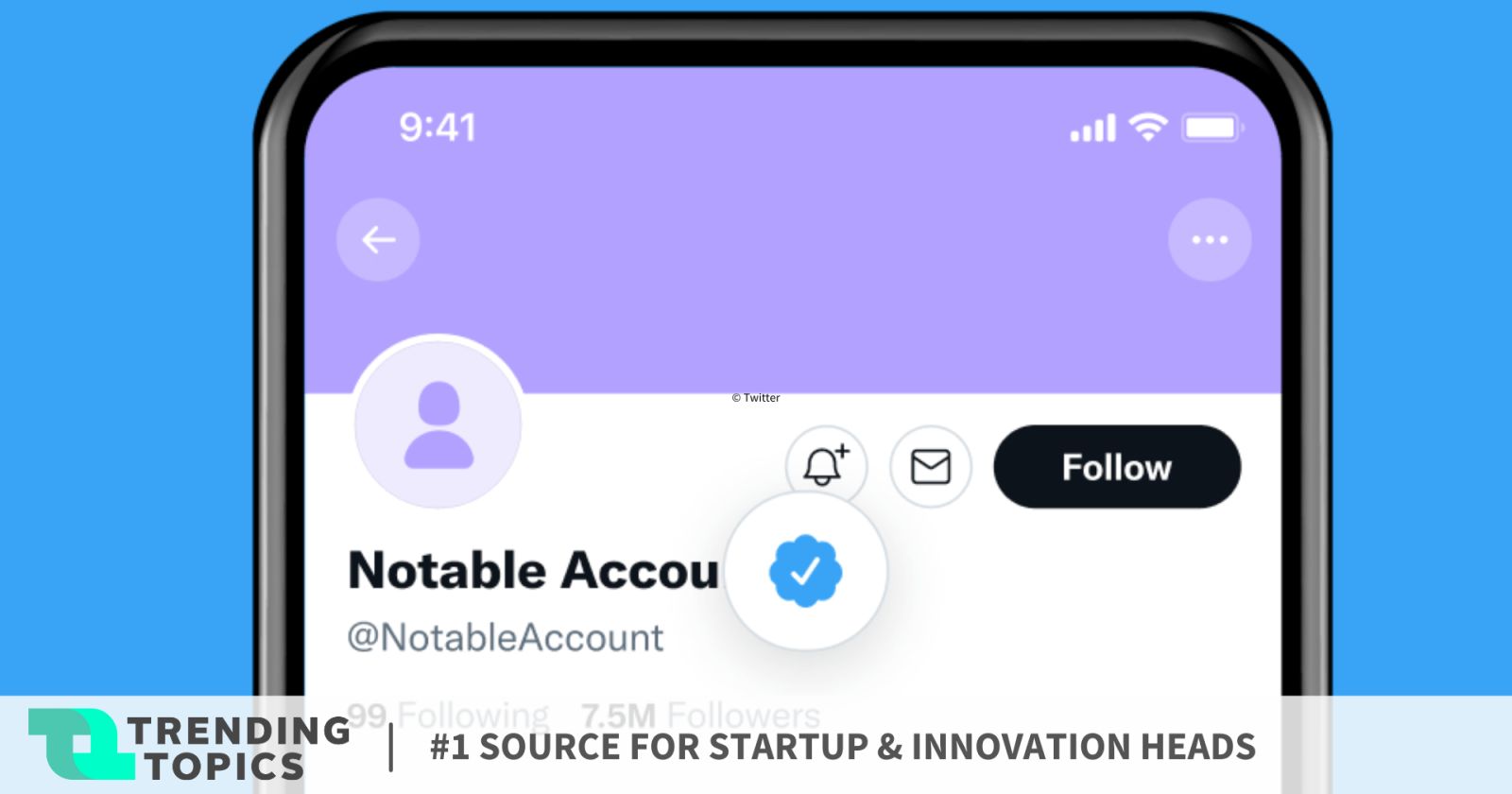Open the 99 Following list

(448, 715)
